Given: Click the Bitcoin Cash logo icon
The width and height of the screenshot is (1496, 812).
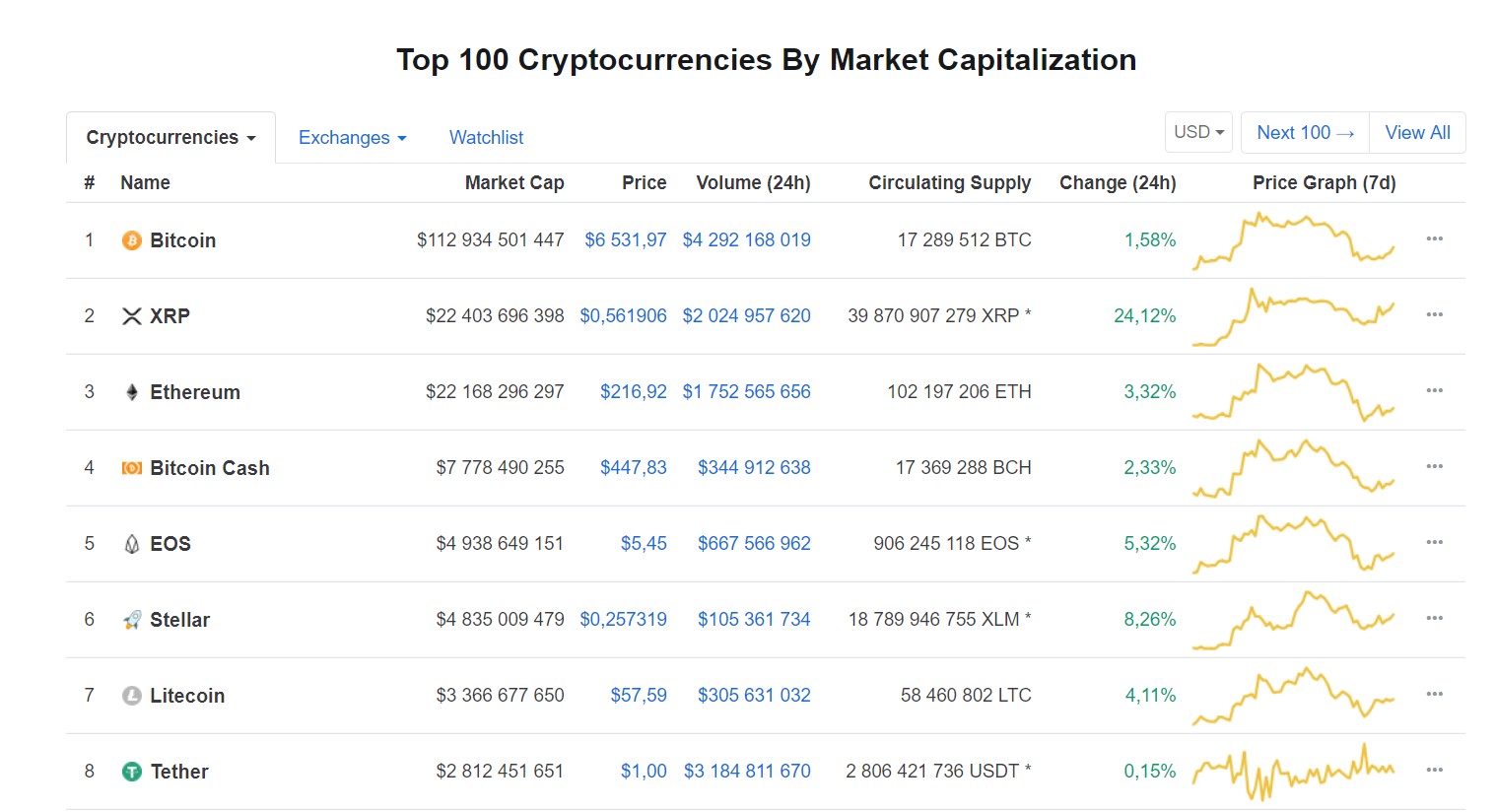Looking at the screenshot, I should [x=131, y=468].
